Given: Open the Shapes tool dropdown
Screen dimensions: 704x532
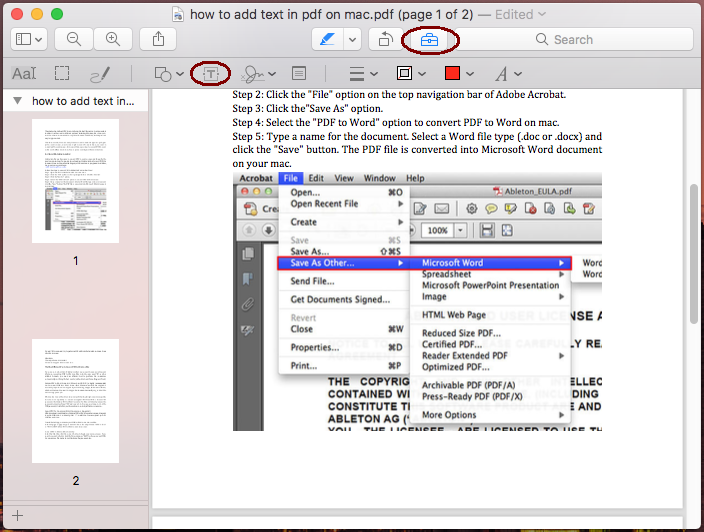Looking at the screenshot, I should coord(168,74).
